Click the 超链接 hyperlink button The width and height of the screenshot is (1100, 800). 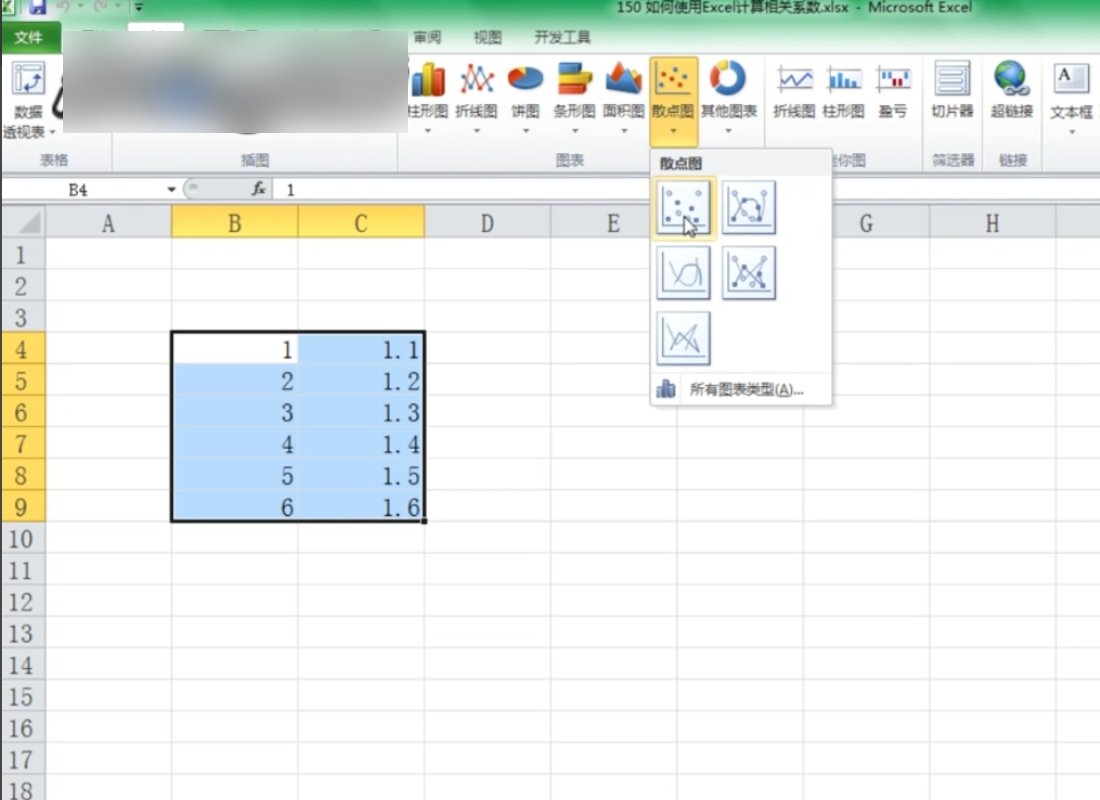(x=1011, y=90)
